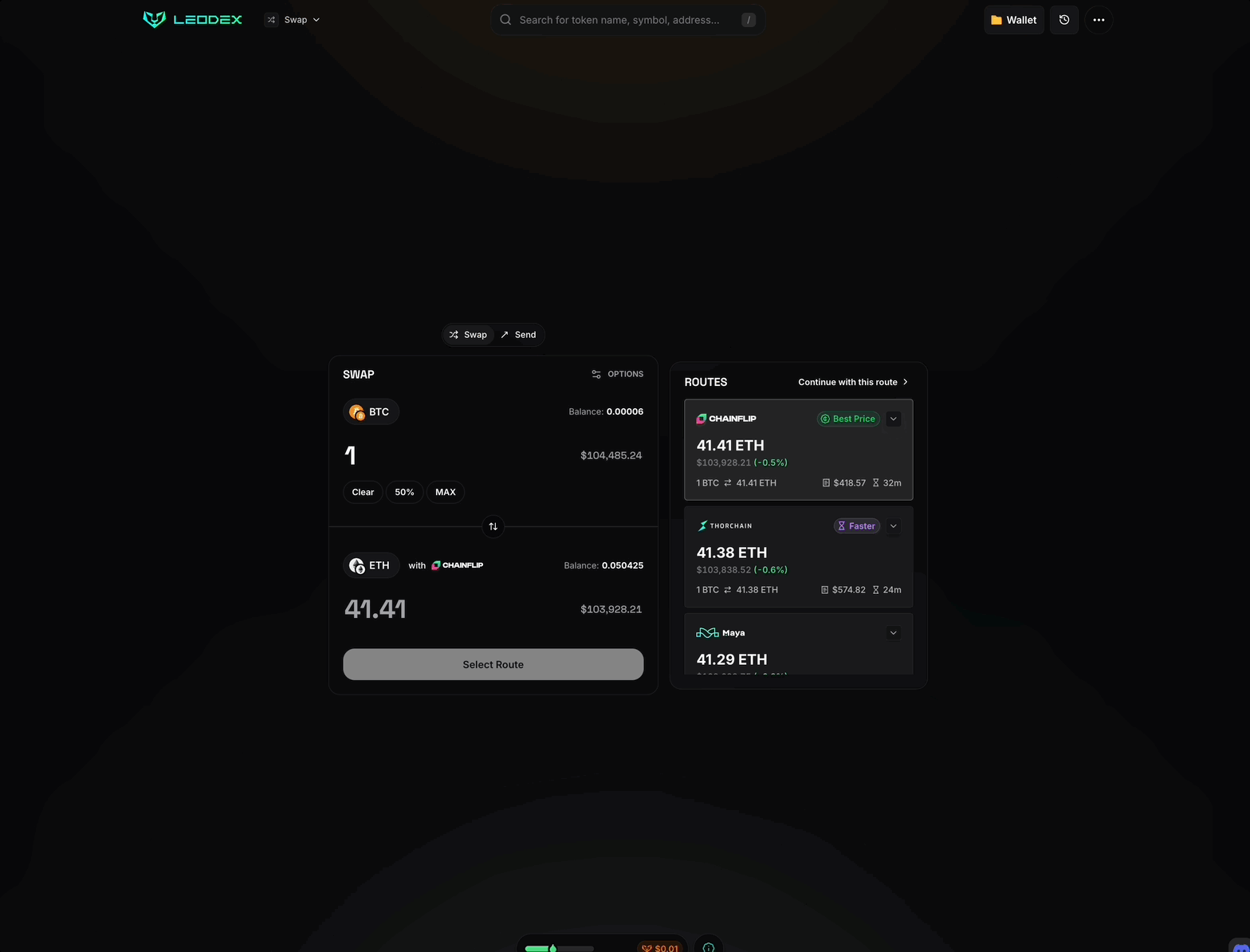
Task: Expand Thorchain route details
Action: pos(893,526)
